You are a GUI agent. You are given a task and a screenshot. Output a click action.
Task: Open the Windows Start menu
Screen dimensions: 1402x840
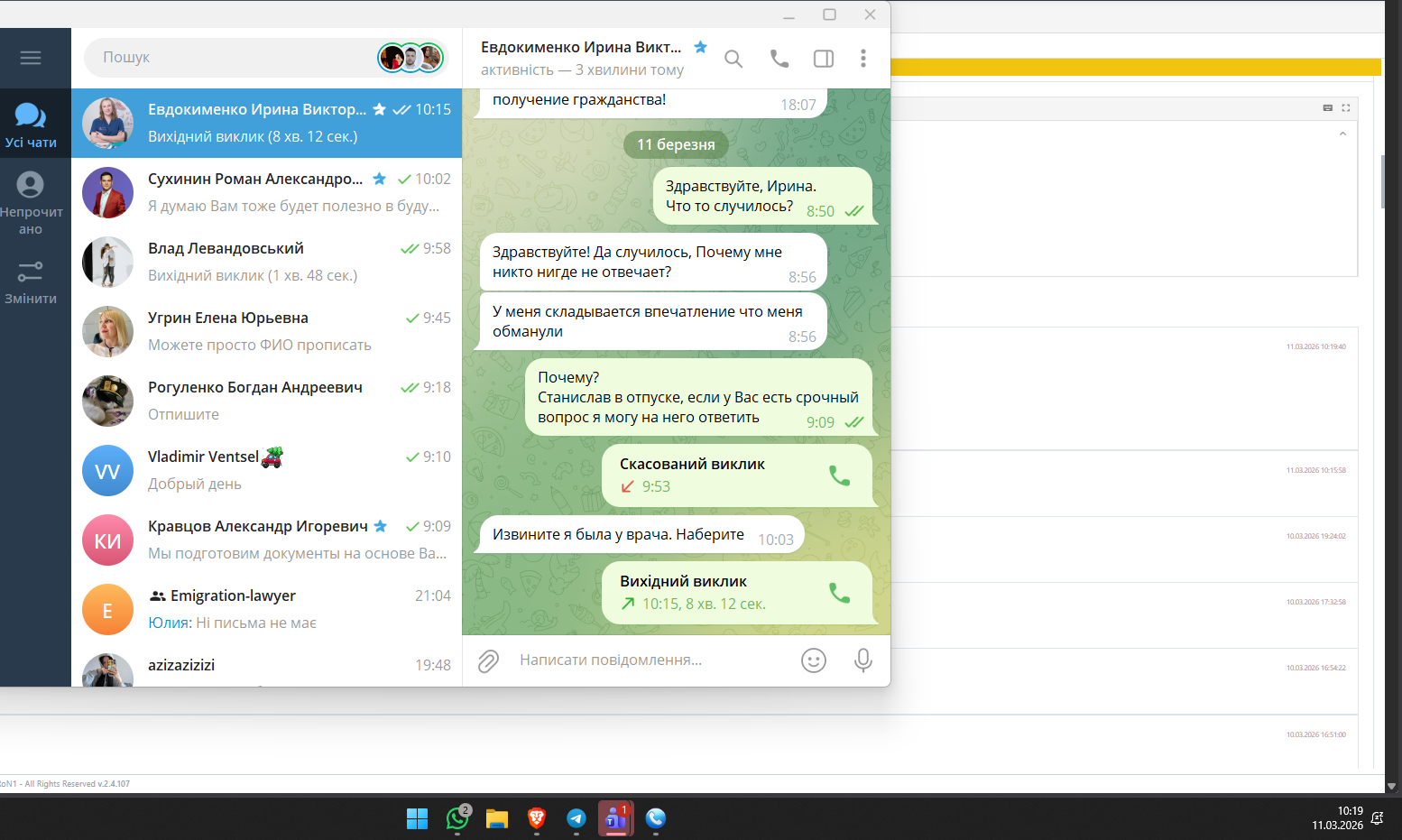(417, 818)
